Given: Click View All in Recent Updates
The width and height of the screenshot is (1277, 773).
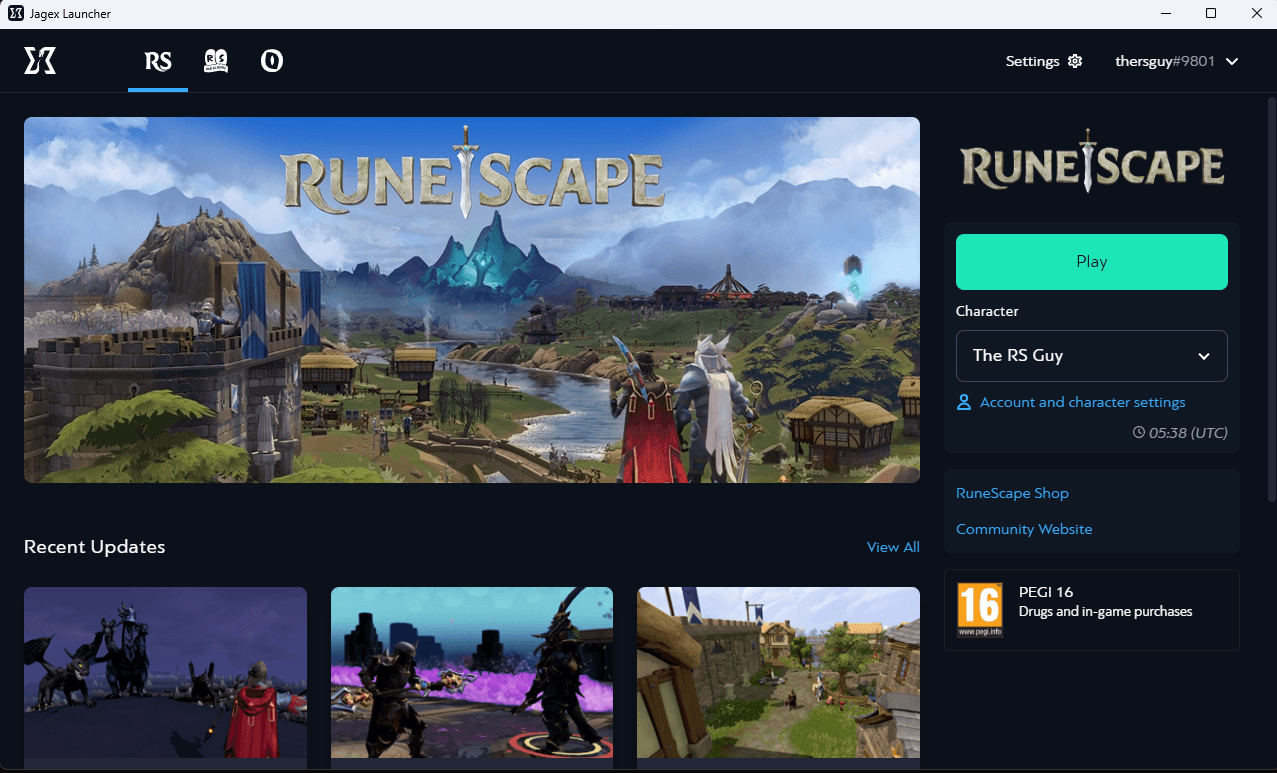Looking at the screenshot, I should [x=892, y=547].
